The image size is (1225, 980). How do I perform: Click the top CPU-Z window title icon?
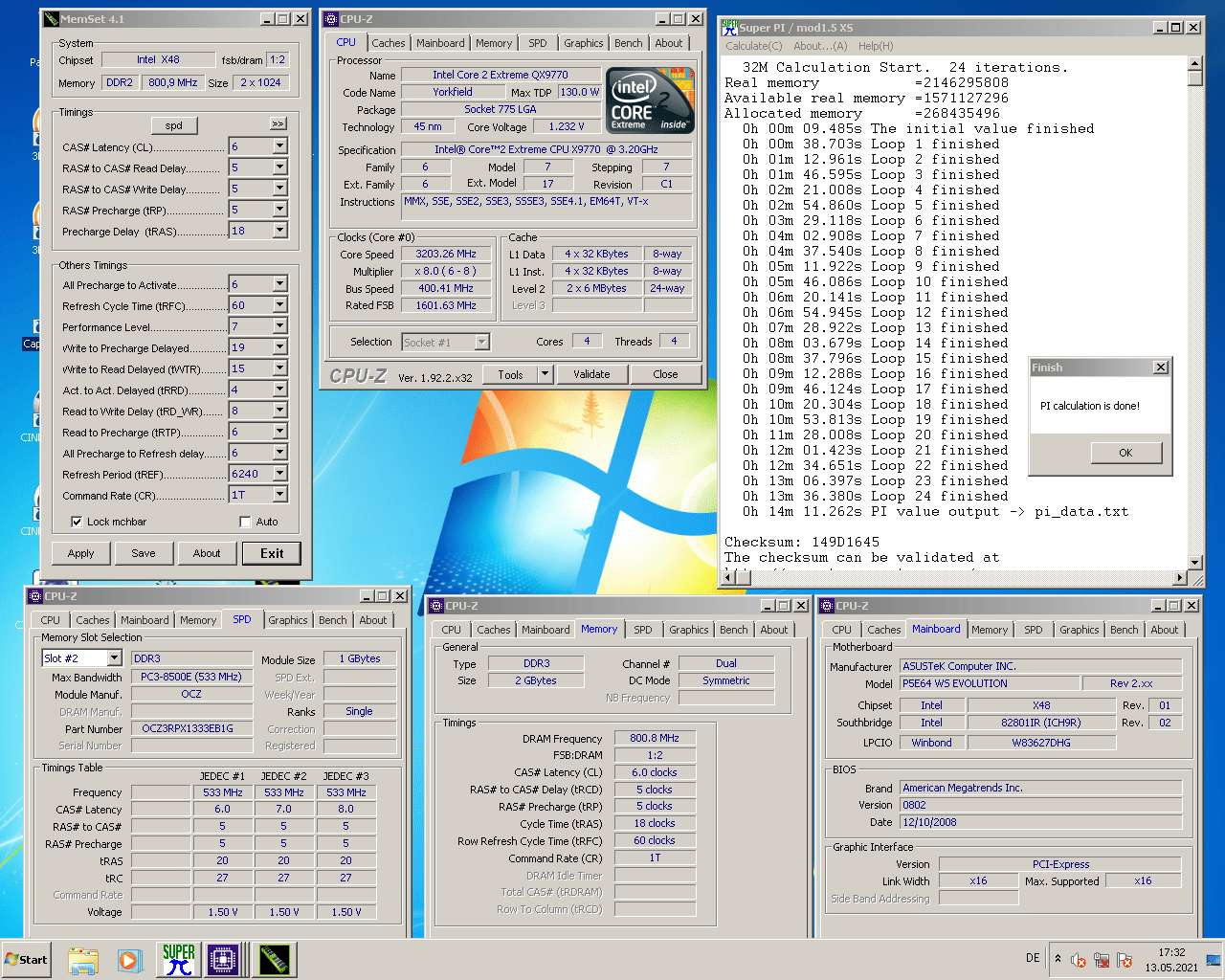point(331,19)
